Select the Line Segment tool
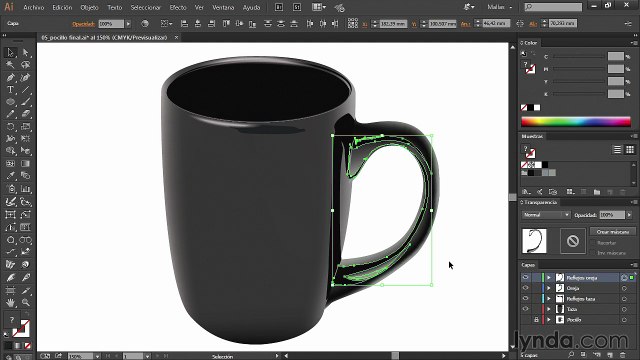640x360 pixels. click(x=25, y=89)
